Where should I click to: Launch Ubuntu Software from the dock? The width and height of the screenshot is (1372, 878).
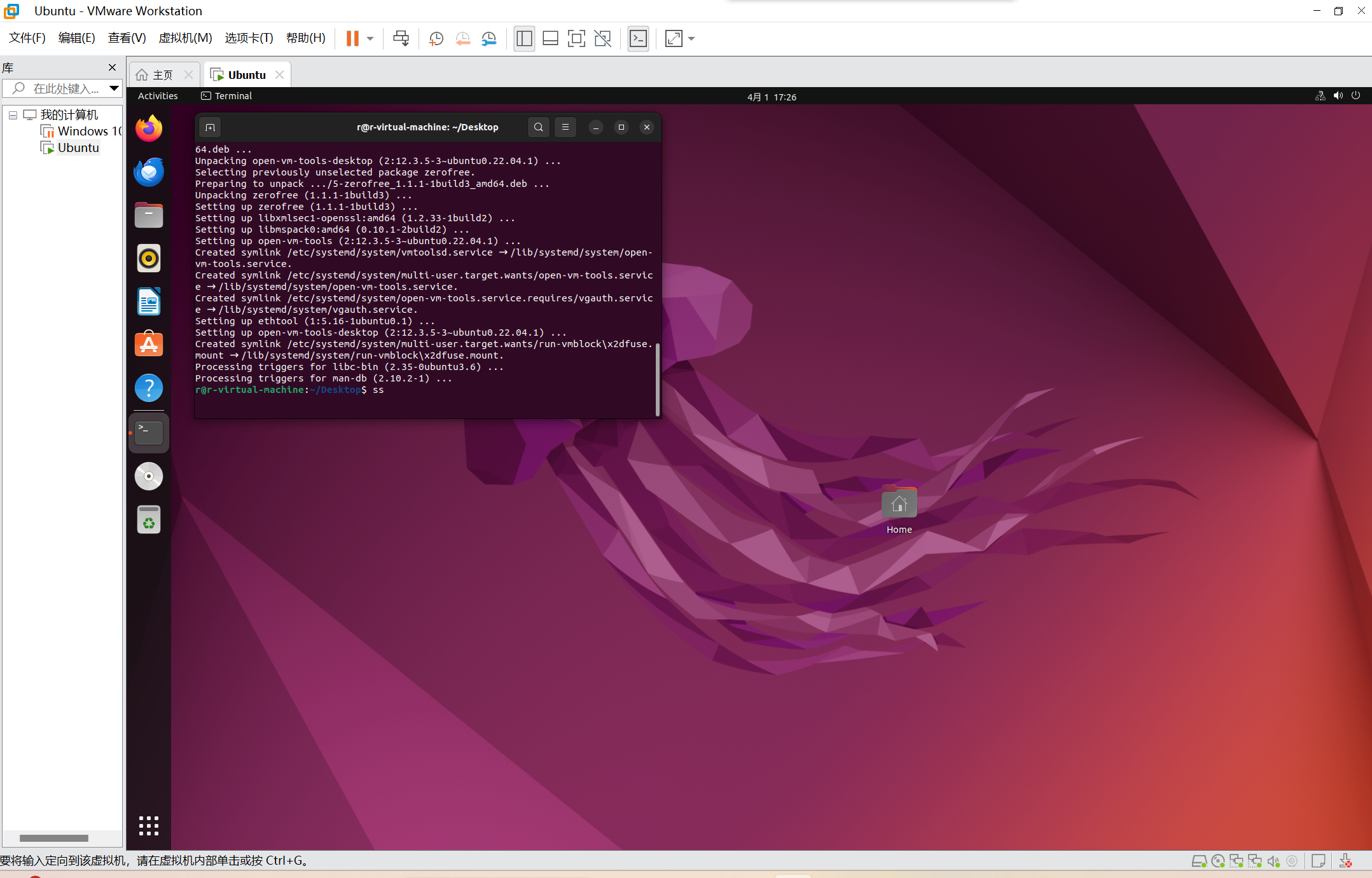pyautogui.click(x=148, y=344)
